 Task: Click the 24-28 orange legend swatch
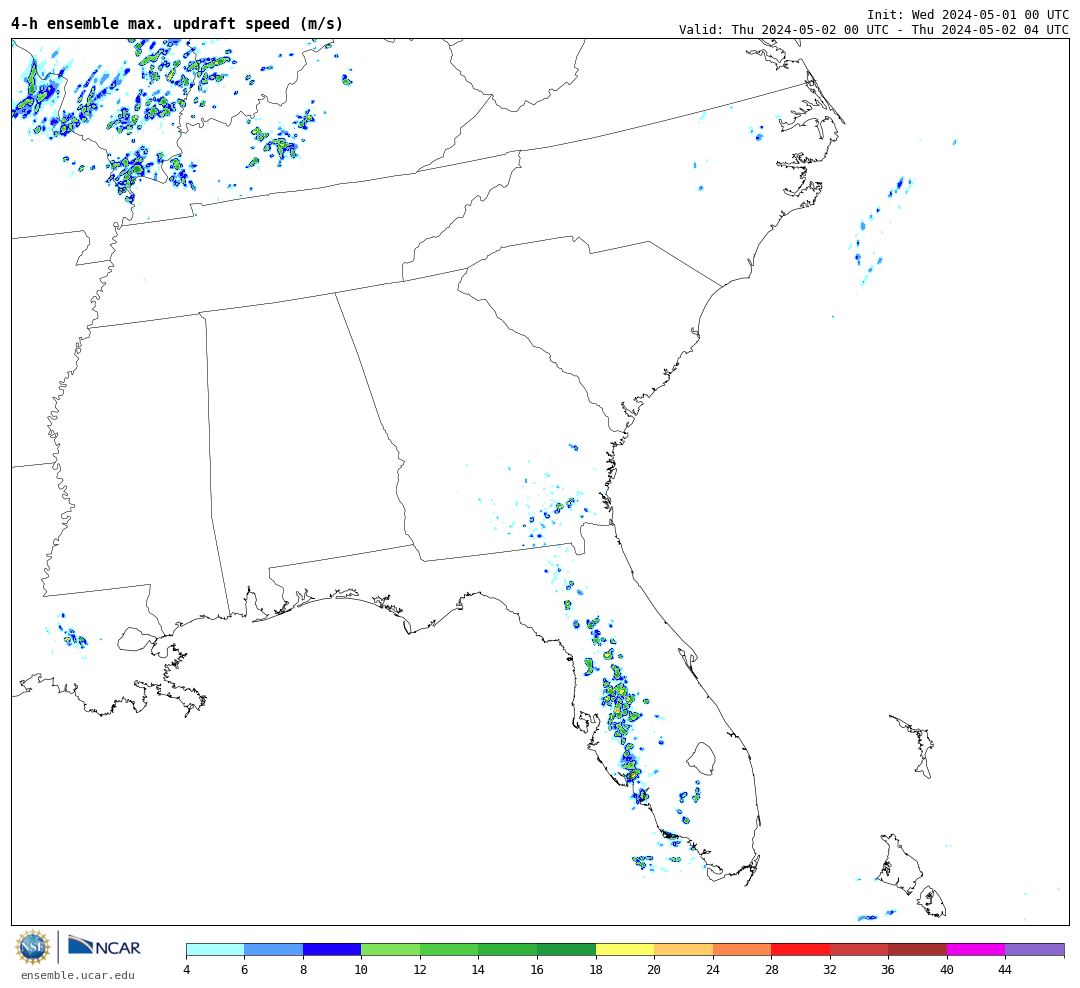[x=742, y=949]
